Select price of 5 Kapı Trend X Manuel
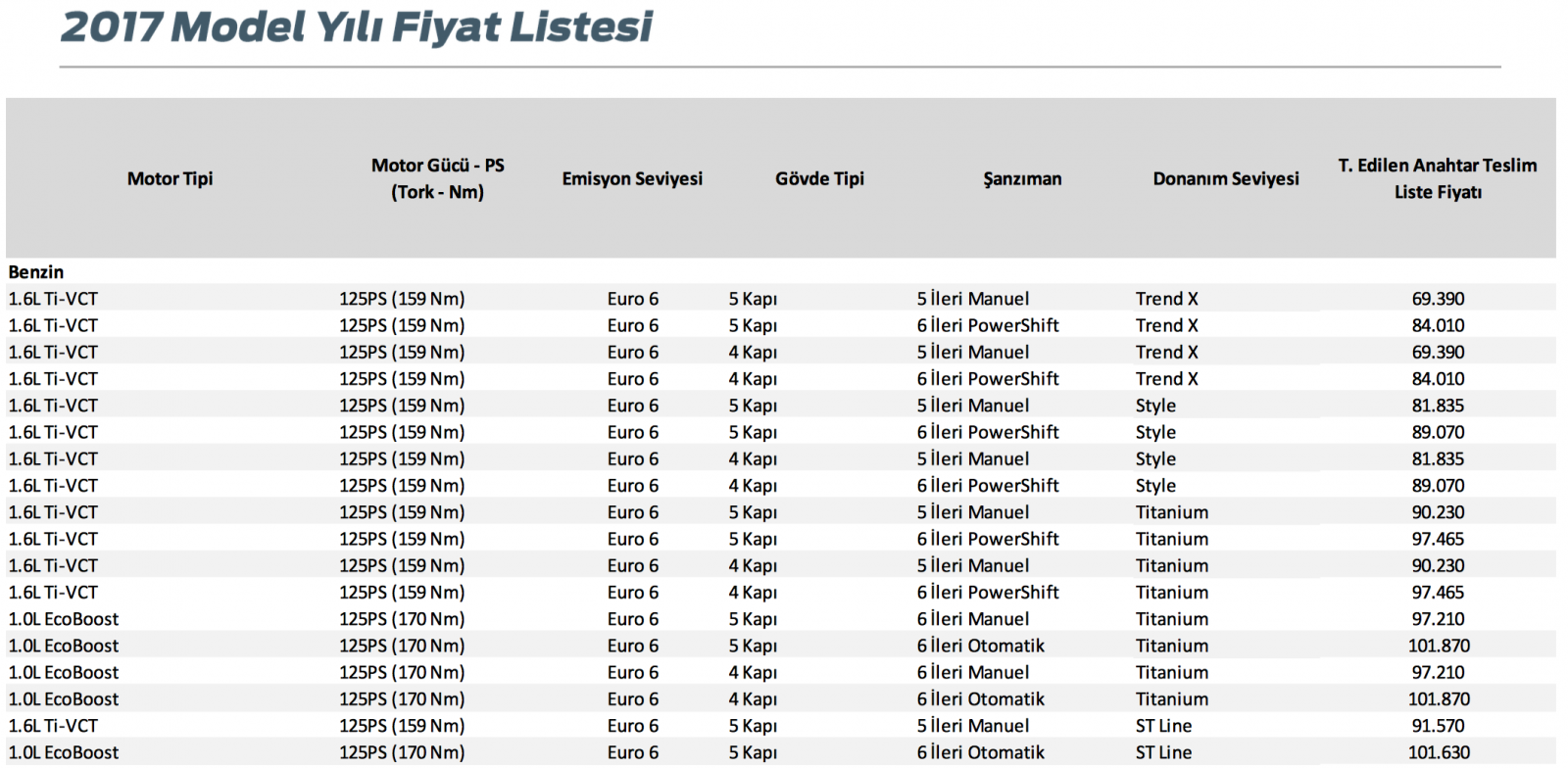This screenshot has height=768, width=1568. point(1438,299)
